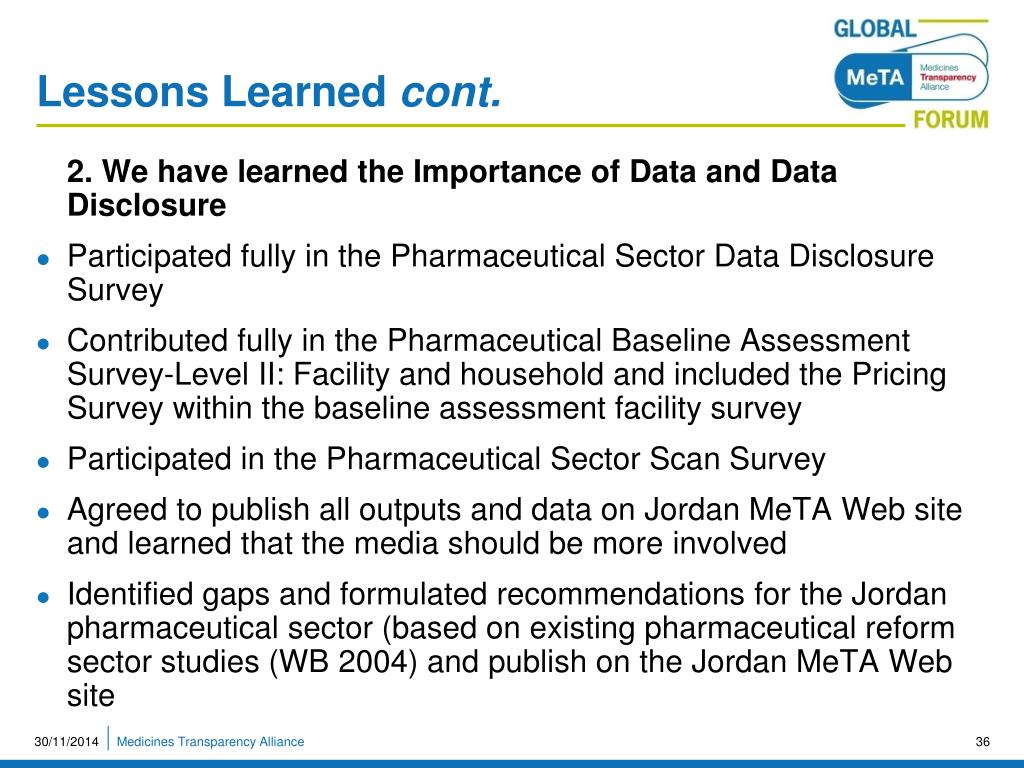Click the Pharmaceutical Sector Data Disclosure Survey line
Viewport: 1024px width, 768px height.
tap(500, 273)
